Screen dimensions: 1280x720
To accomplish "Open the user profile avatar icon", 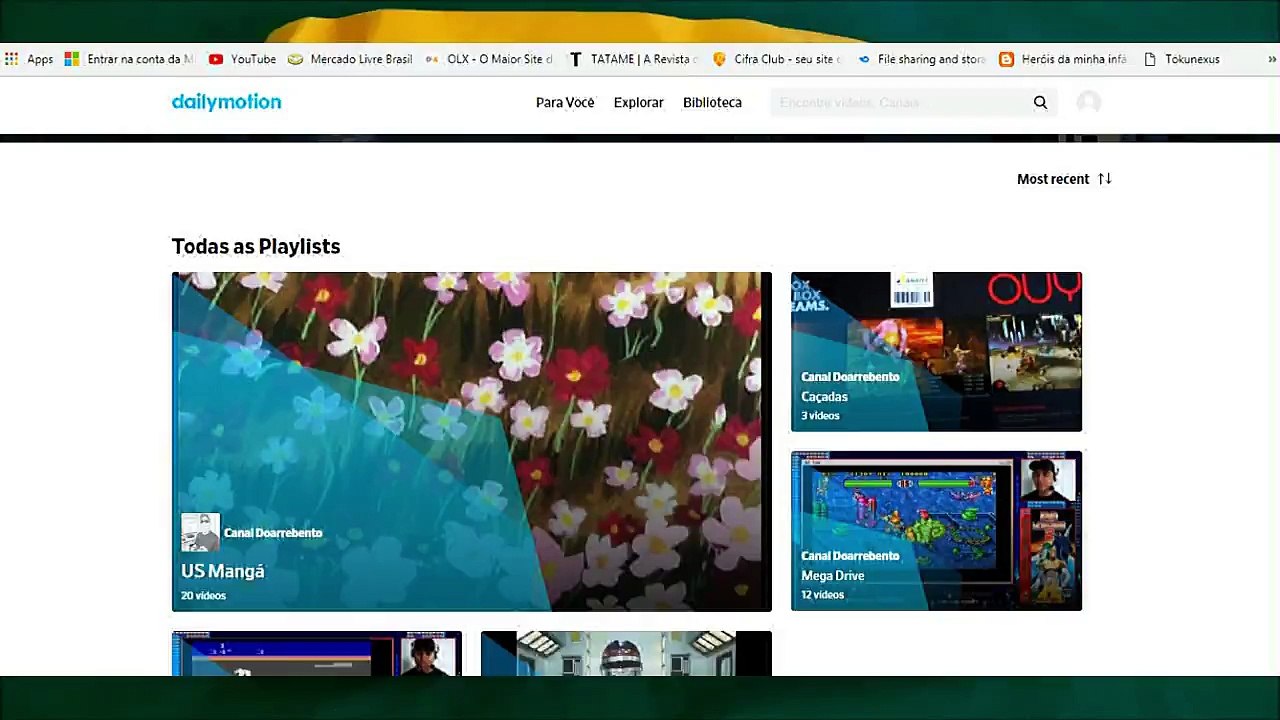I will (x=1089, y=102).
